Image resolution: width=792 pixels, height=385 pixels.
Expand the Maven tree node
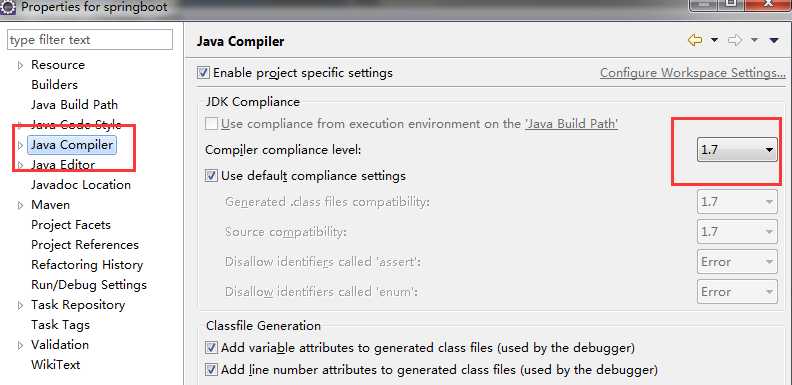[x=20, y=206]
